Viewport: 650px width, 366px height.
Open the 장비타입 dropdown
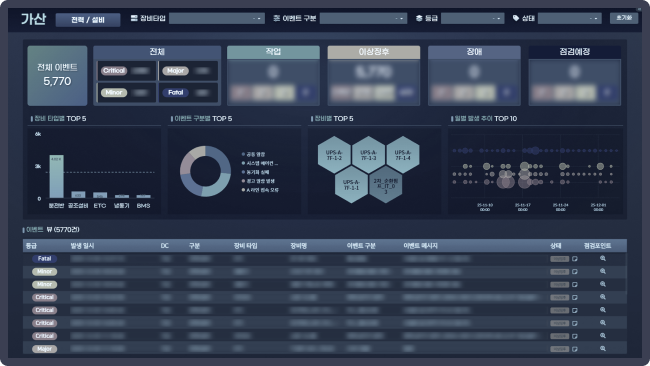217,18
